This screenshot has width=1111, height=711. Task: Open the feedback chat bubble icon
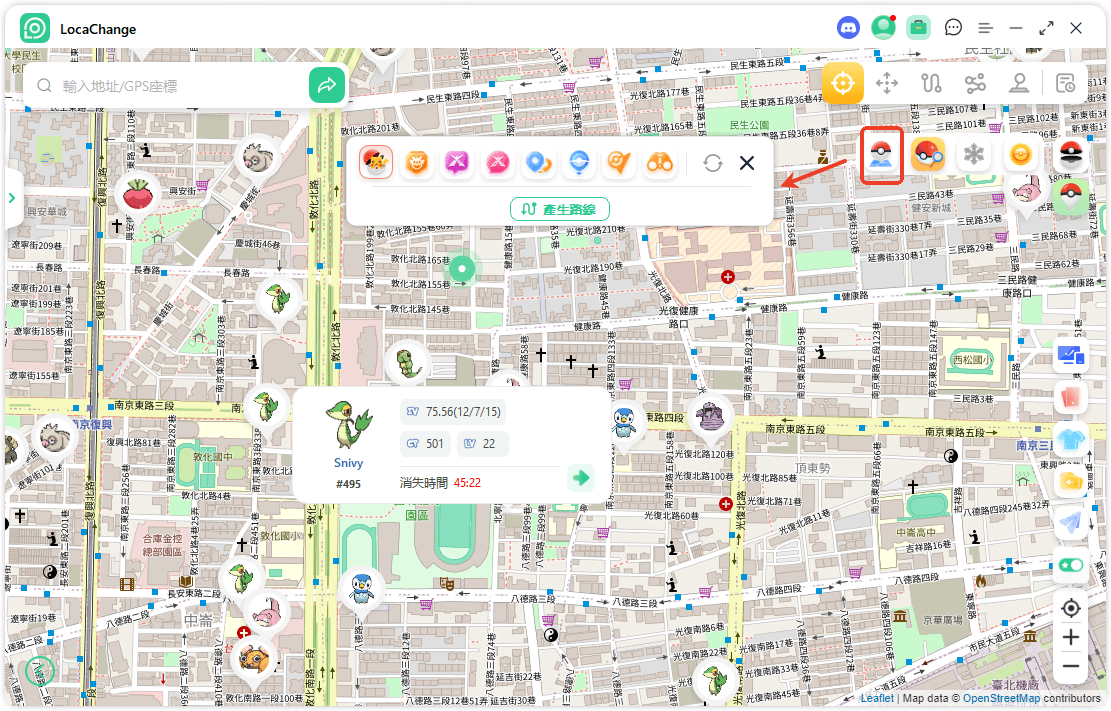coord(953,28)
